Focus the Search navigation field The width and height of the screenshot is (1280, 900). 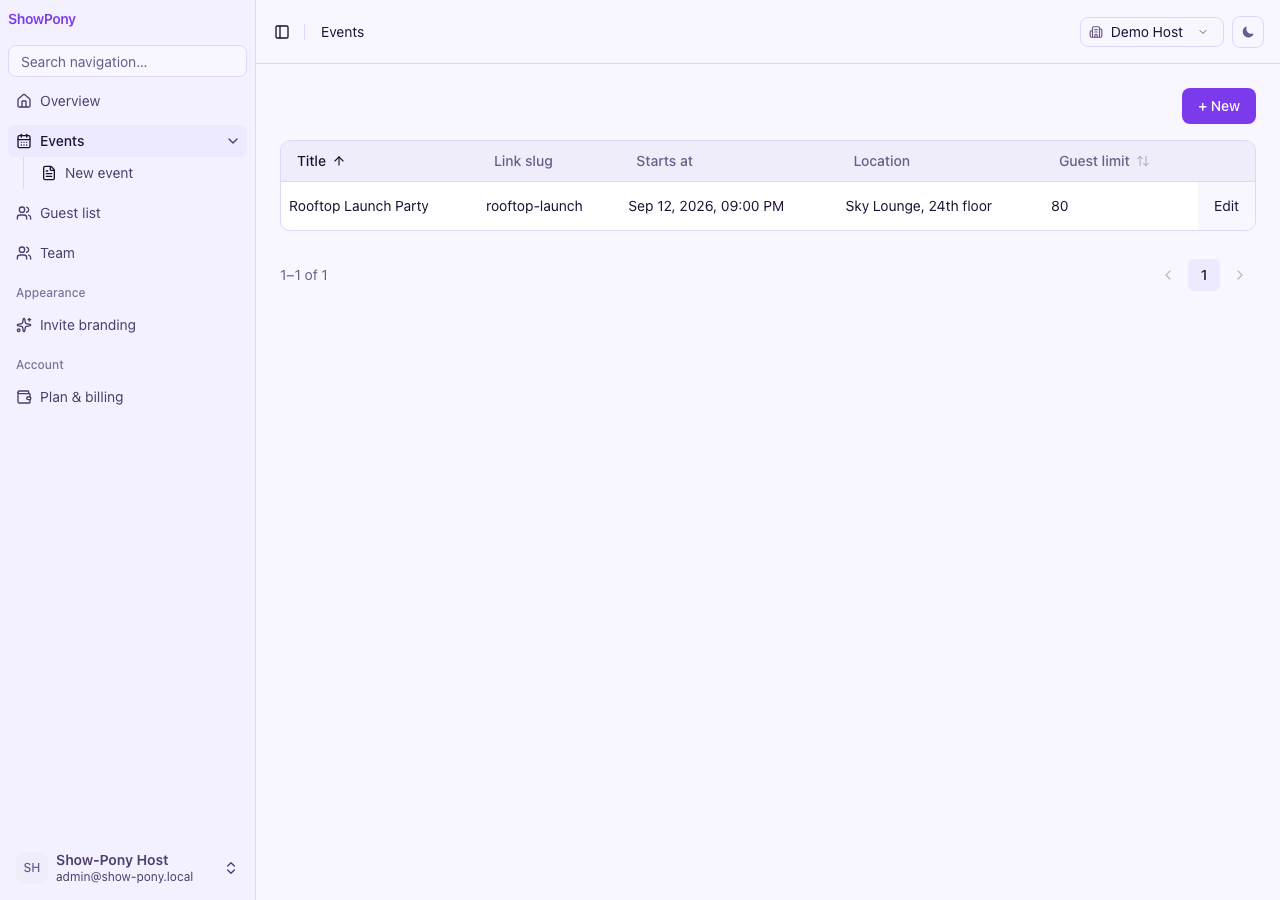pyautogui.click(x=127, y=61)
